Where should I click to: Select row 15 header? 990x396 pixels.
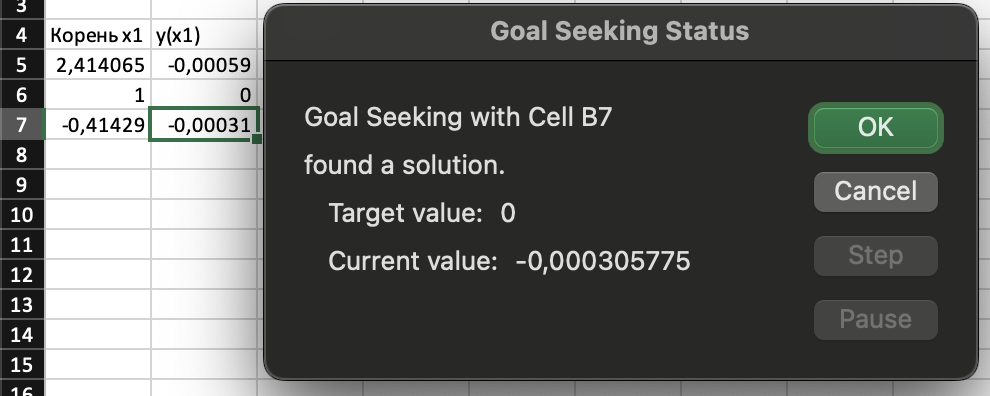click(22, 366)
